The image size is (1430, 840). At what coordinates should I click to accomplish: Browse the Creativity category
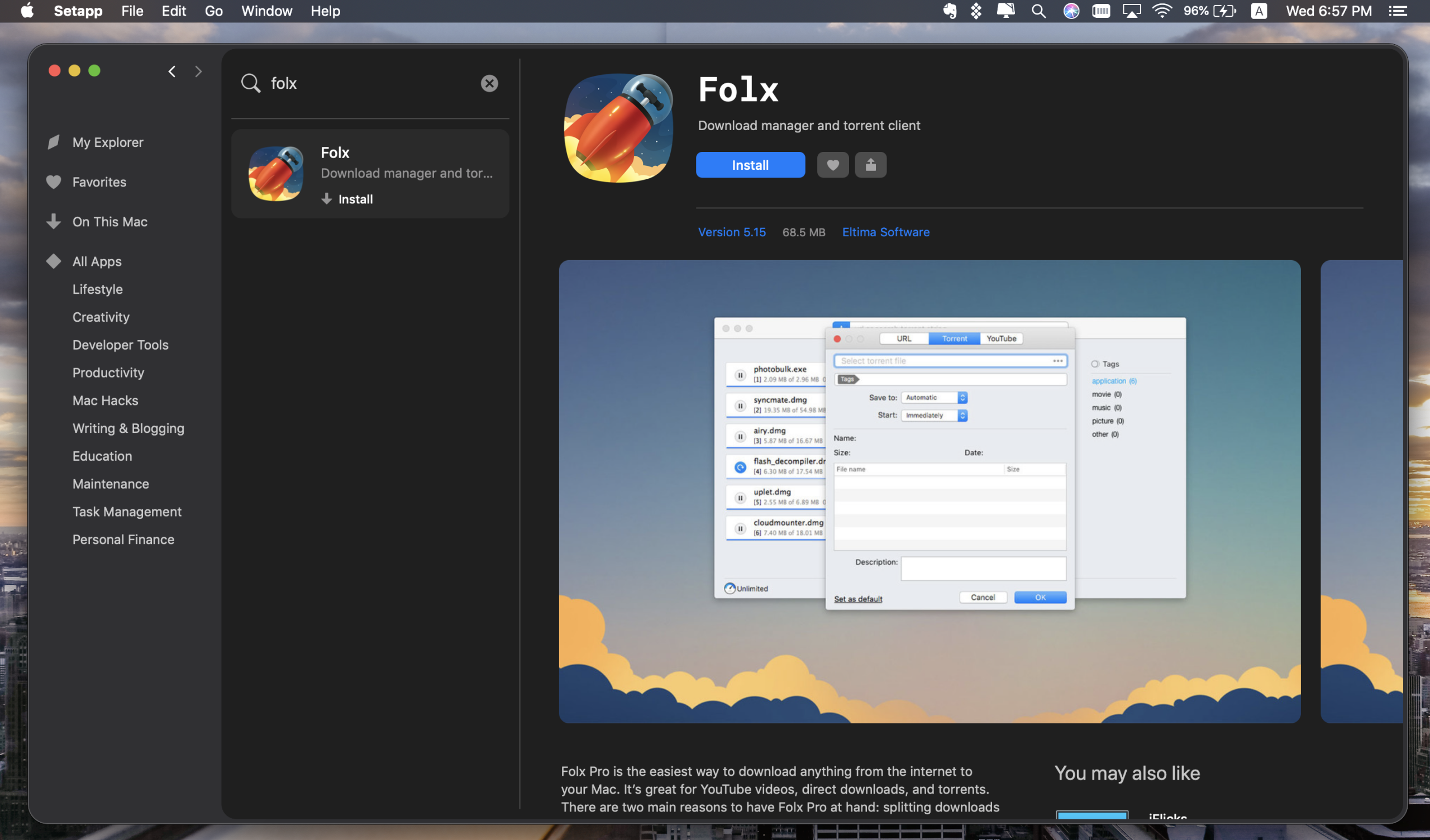[x=101, y=317]
